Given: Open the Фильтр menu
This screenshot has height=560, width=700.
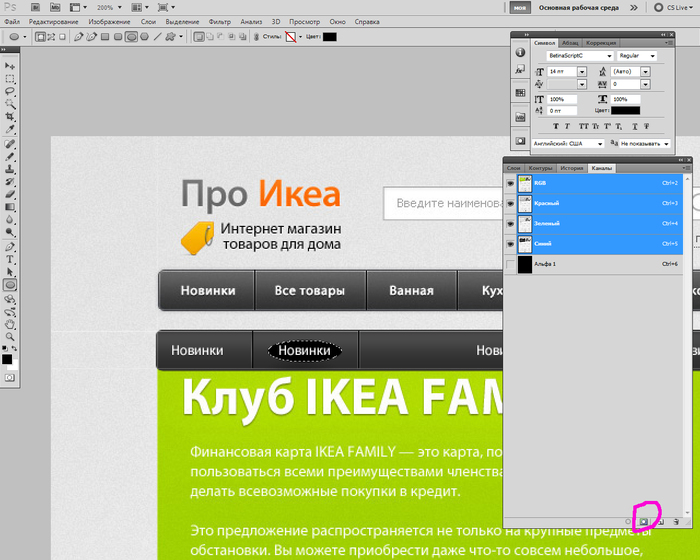Looking at the screenshot, I should coord(220,22).
